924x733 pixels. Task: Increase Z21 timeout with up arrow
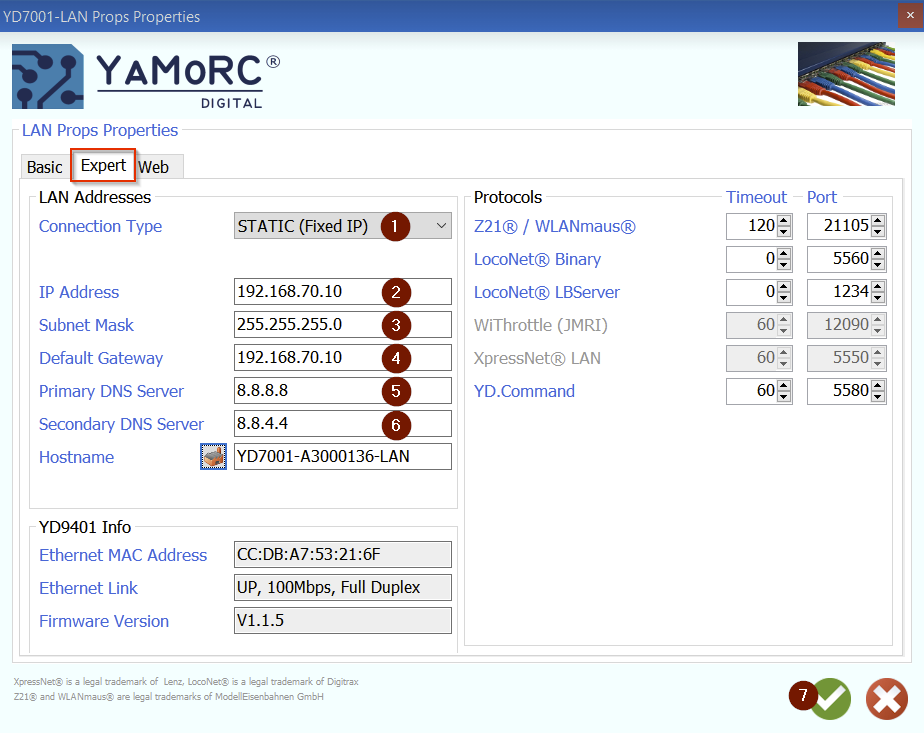point(784,220)
